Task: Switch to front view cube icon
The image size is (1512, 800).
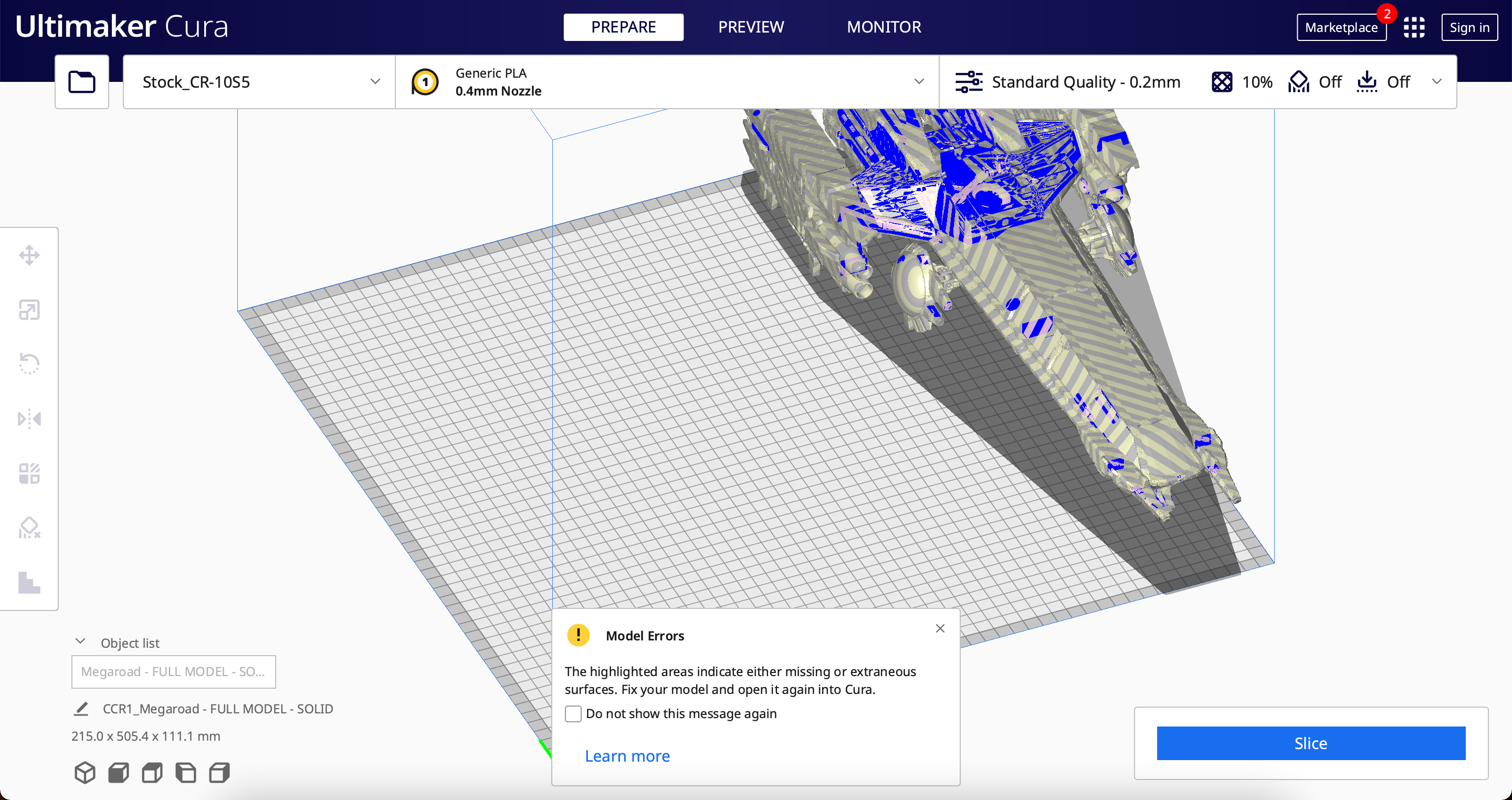Action: (x=119, y=772)
